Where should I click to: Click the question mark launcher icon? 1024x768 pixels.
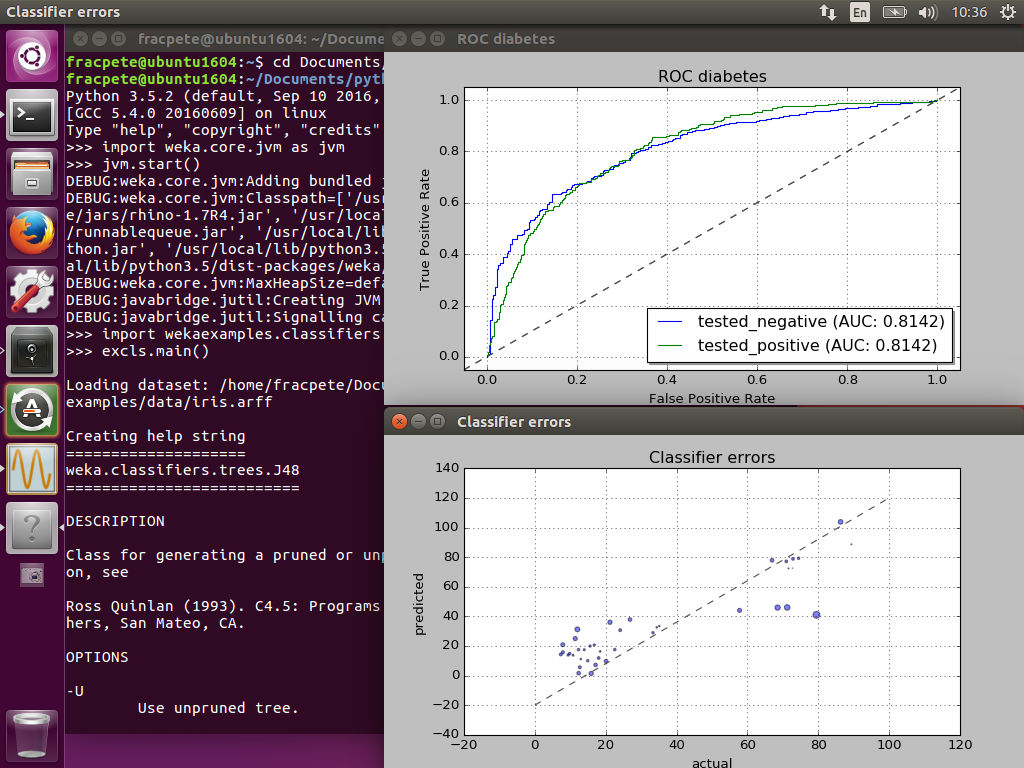pyautogui.click(x=33, y=527)
